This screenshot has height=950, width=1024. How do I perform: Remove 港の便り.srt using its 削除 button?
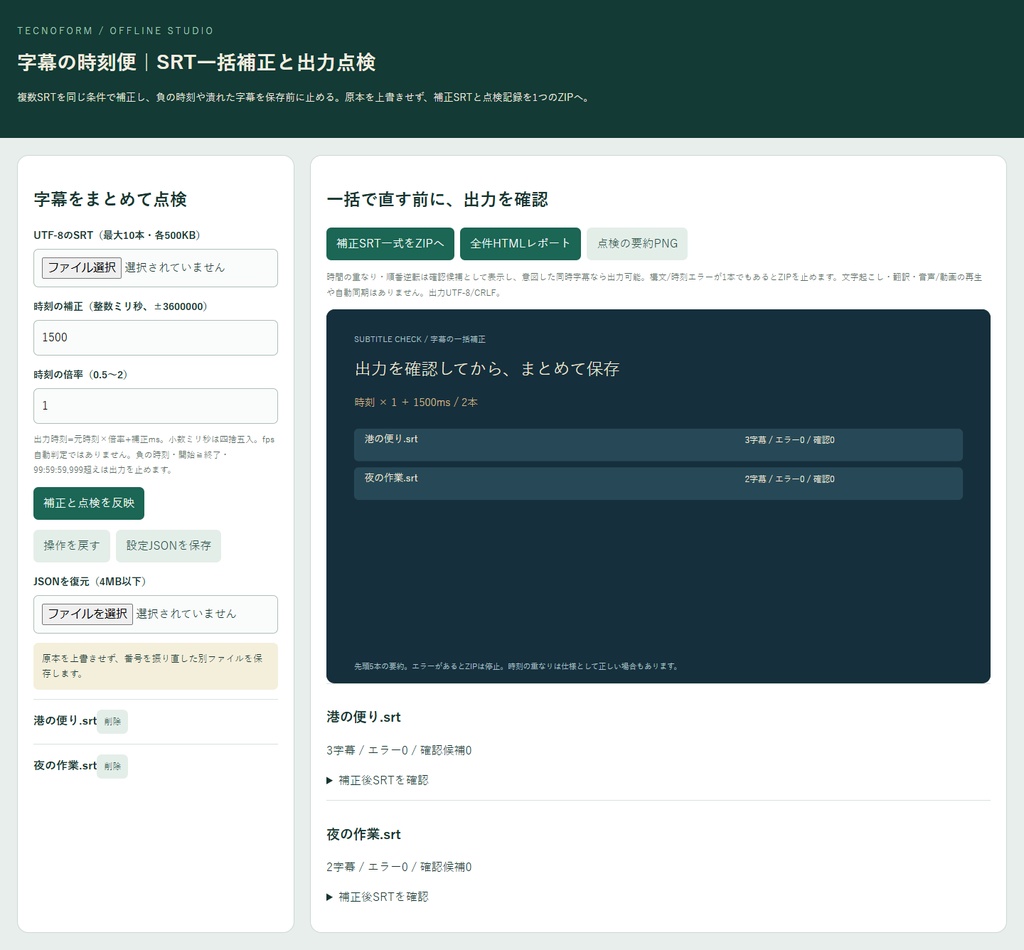coord(112,721)
